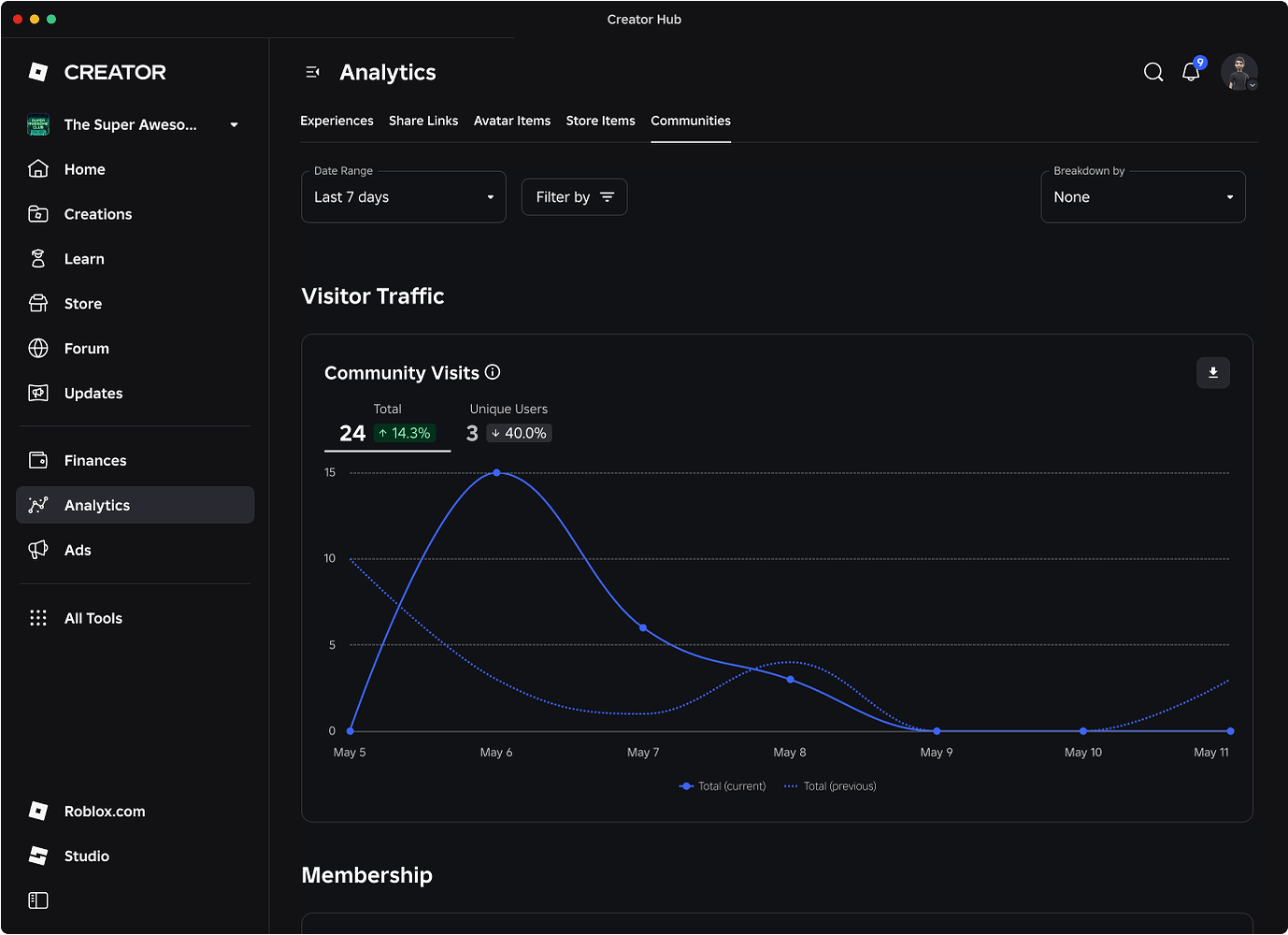Click the Roblox.com logo icon
The height and width of the screenshot is (935, 1288).
point(38,812)
